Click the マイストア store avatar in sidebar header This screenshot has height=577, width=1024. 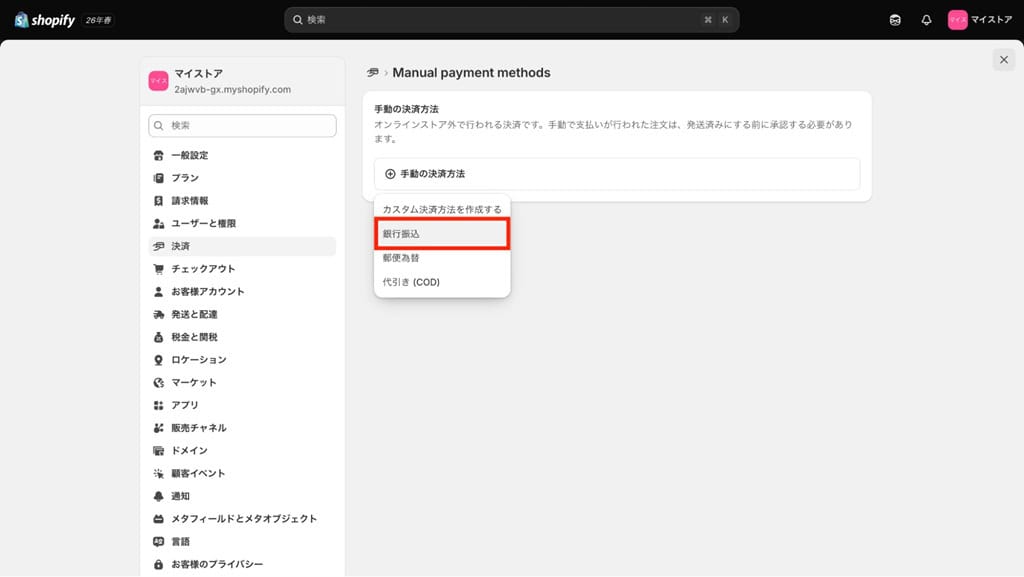pyautogui.click(x=158, y=81)
